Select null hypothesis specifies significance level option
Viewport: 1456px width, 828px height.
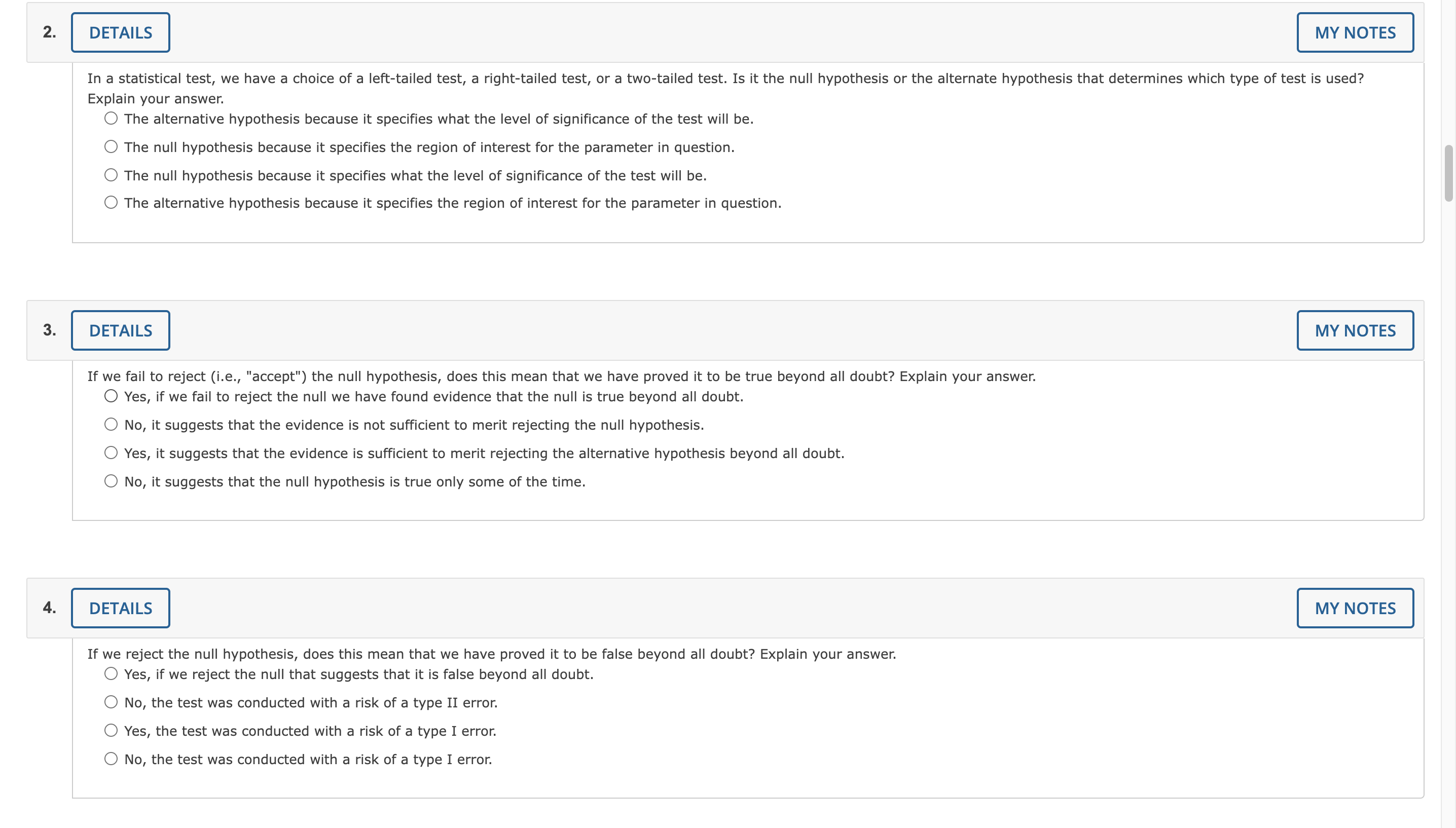coord(111,175)
